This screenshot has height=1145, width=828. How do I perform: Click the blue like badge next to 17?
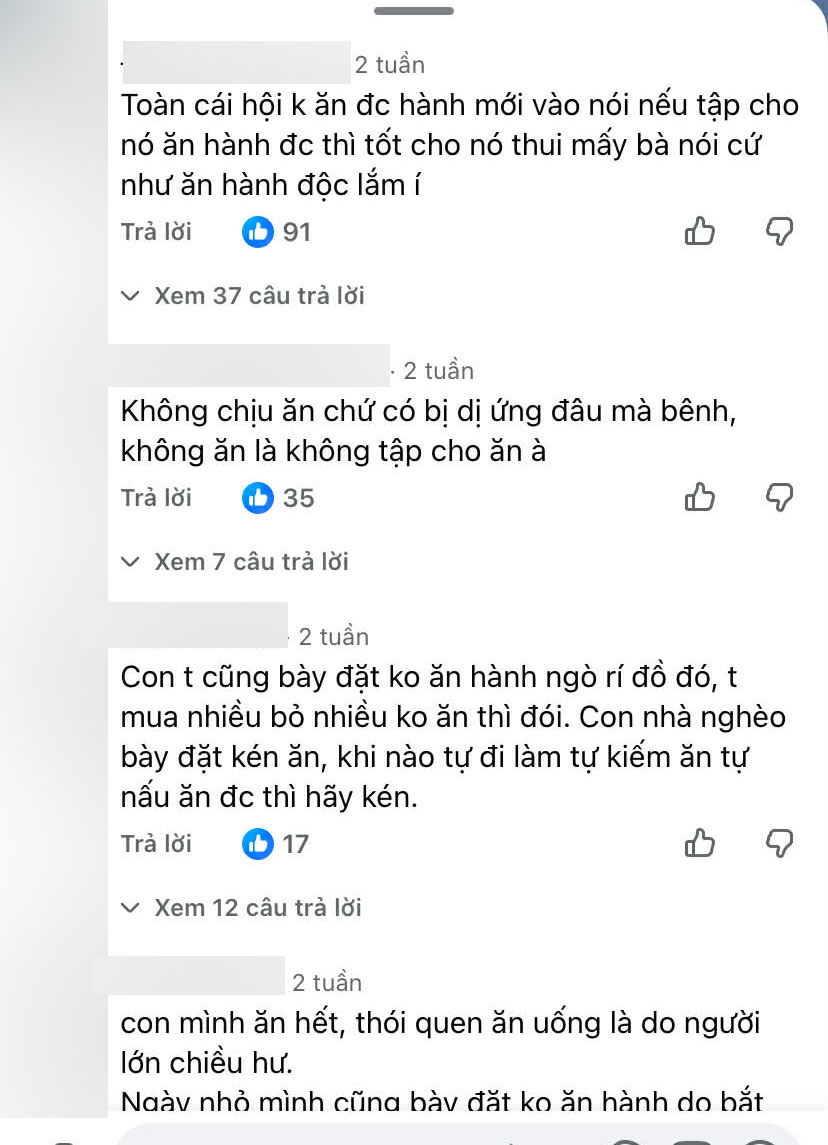tap(258, 843)
